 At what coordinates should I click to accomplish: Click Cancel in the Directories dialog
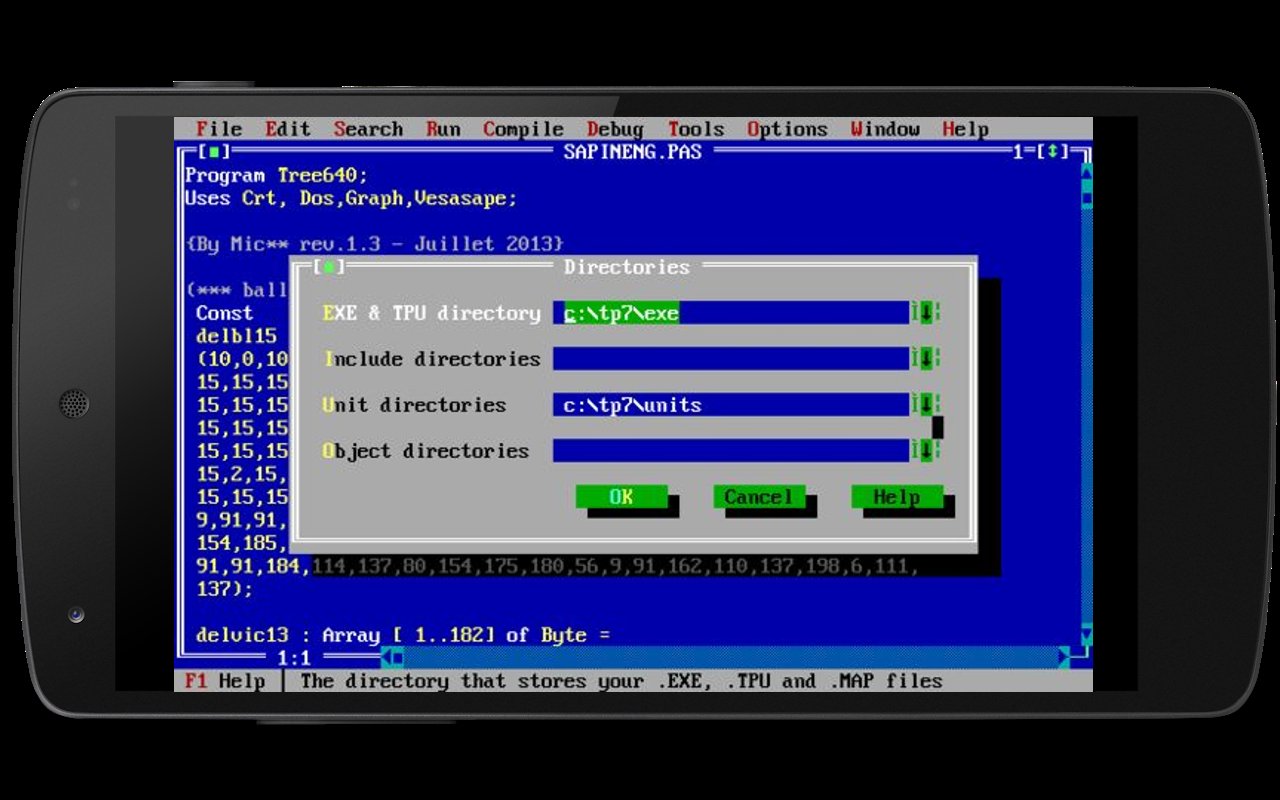click(x=758, y=496)
